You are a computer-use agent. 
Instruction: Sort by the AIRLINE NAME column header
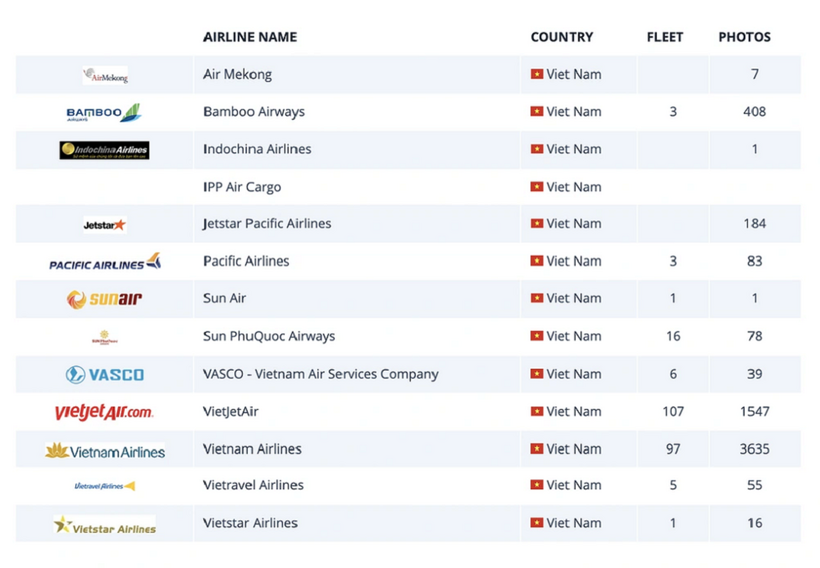(x=250, y=37)
